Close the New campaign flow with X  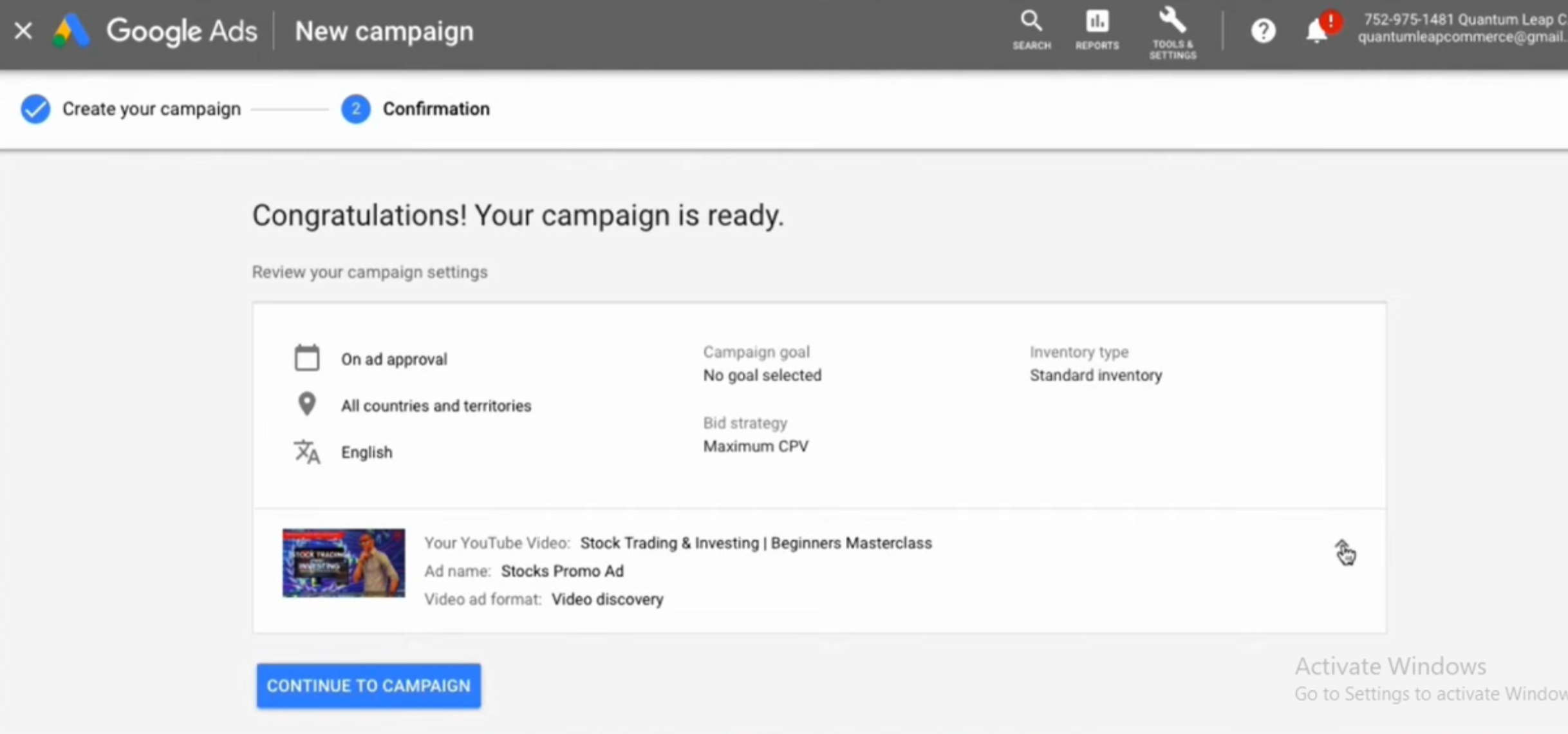(23, 30)
